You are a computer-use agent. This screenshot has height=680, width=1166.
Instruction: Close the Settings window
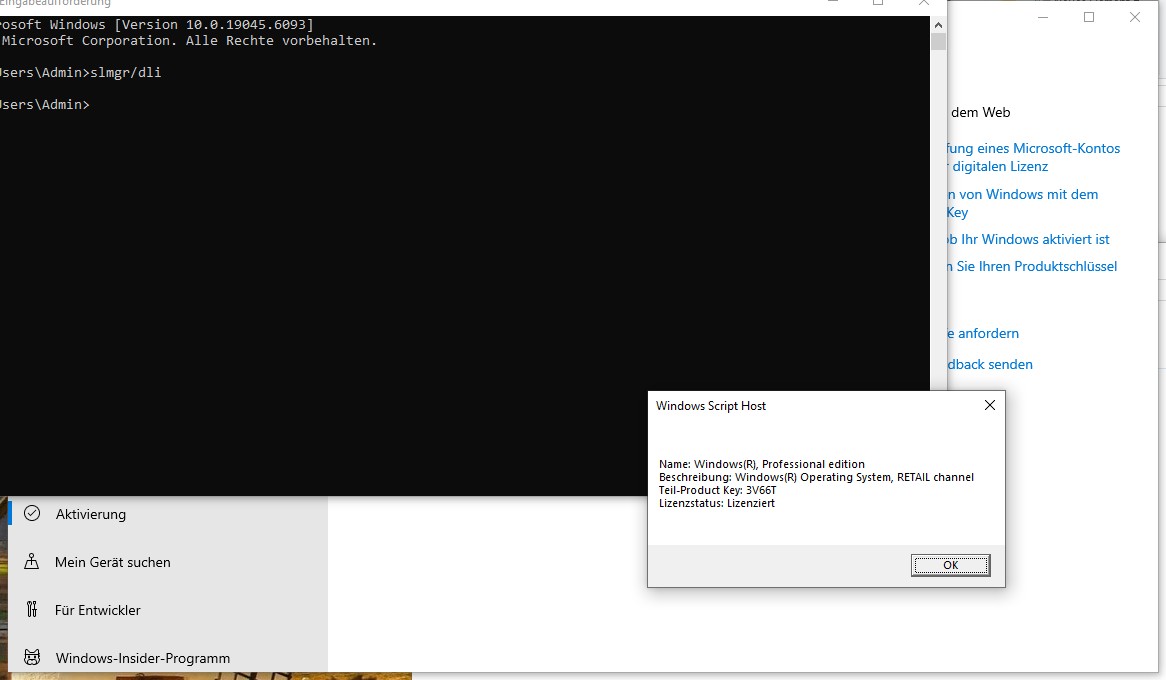1135,17
